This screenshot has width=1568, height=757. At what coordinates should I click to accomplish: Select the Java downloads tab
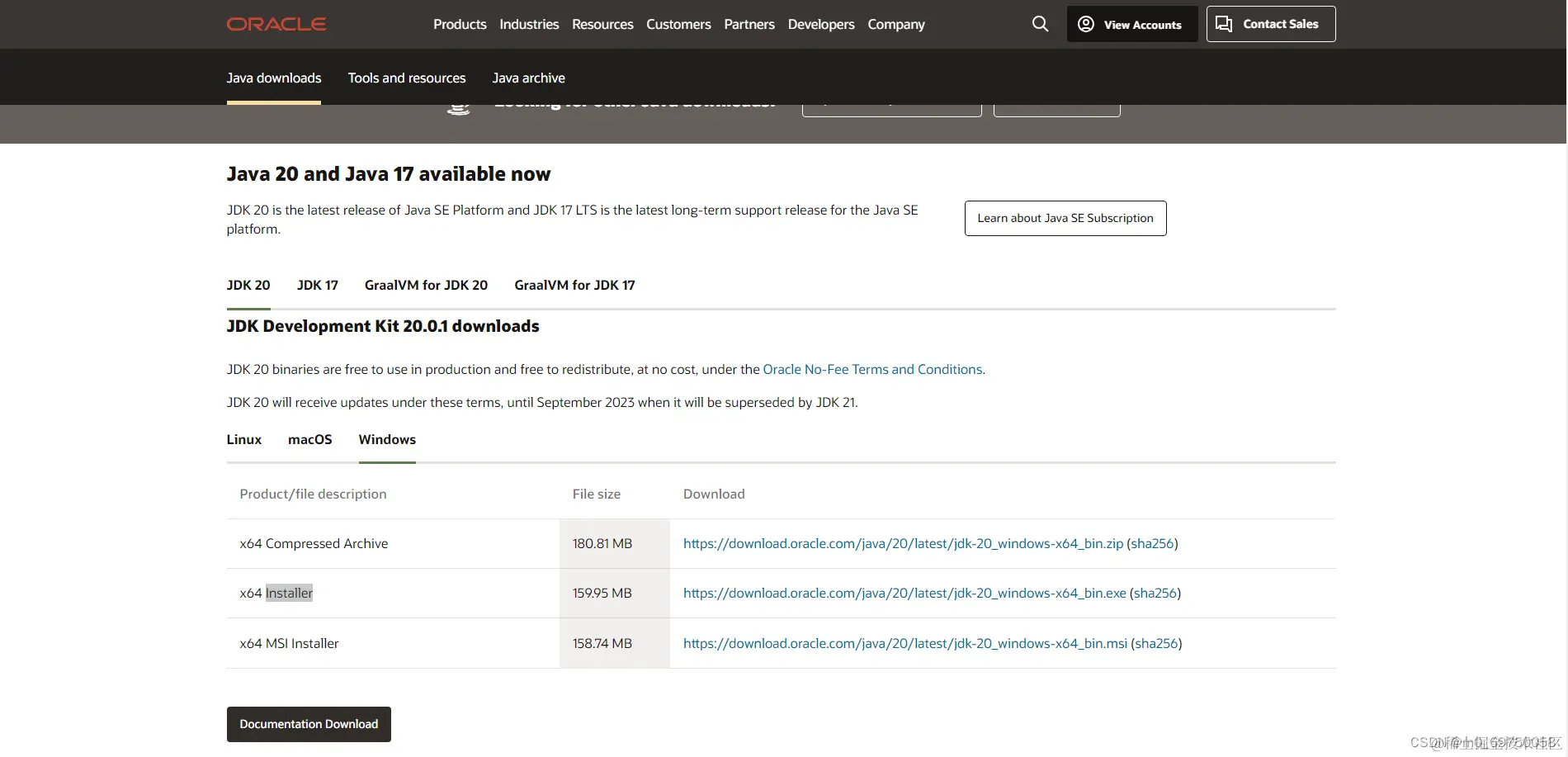point(274,78)
